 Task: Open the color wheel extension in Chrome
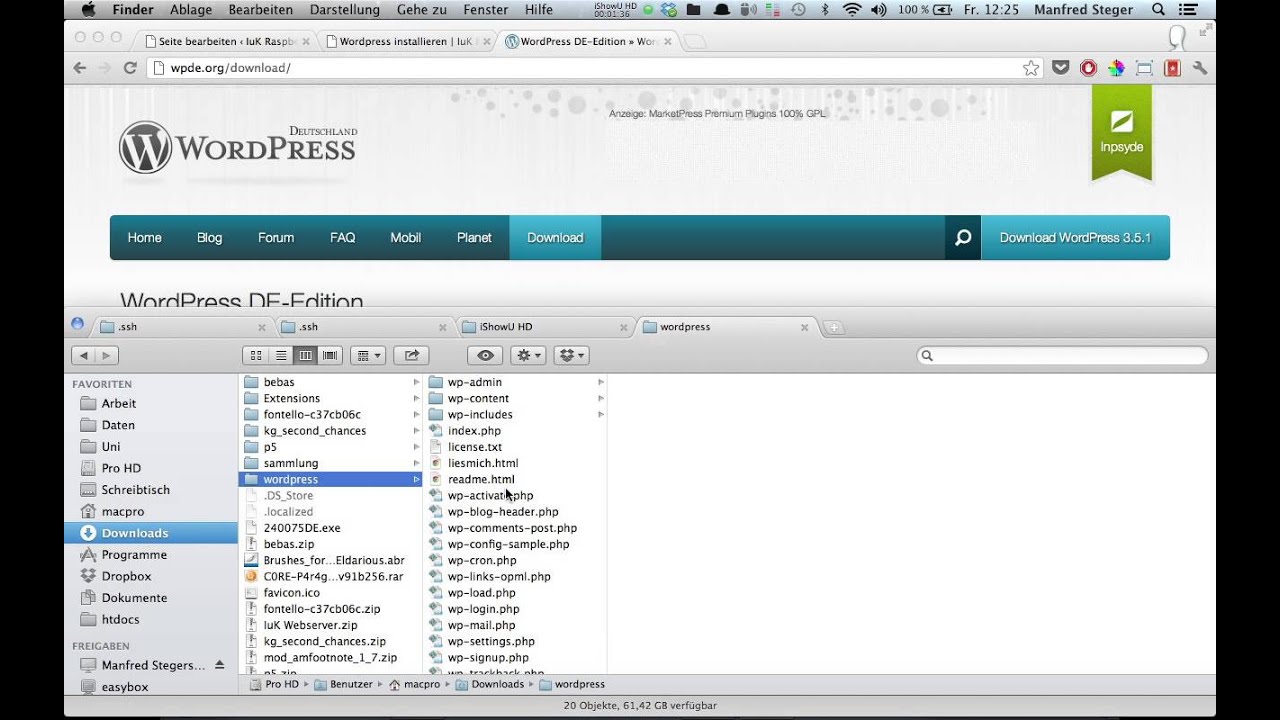click(x=1116, y=68)
